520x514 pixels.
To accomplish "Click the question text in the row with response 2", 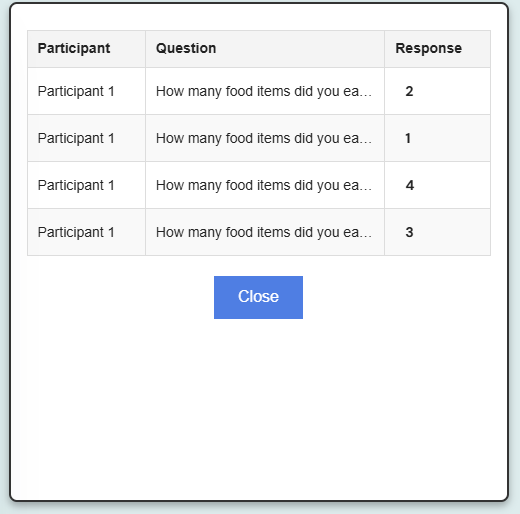I will [x=264, y=91].
